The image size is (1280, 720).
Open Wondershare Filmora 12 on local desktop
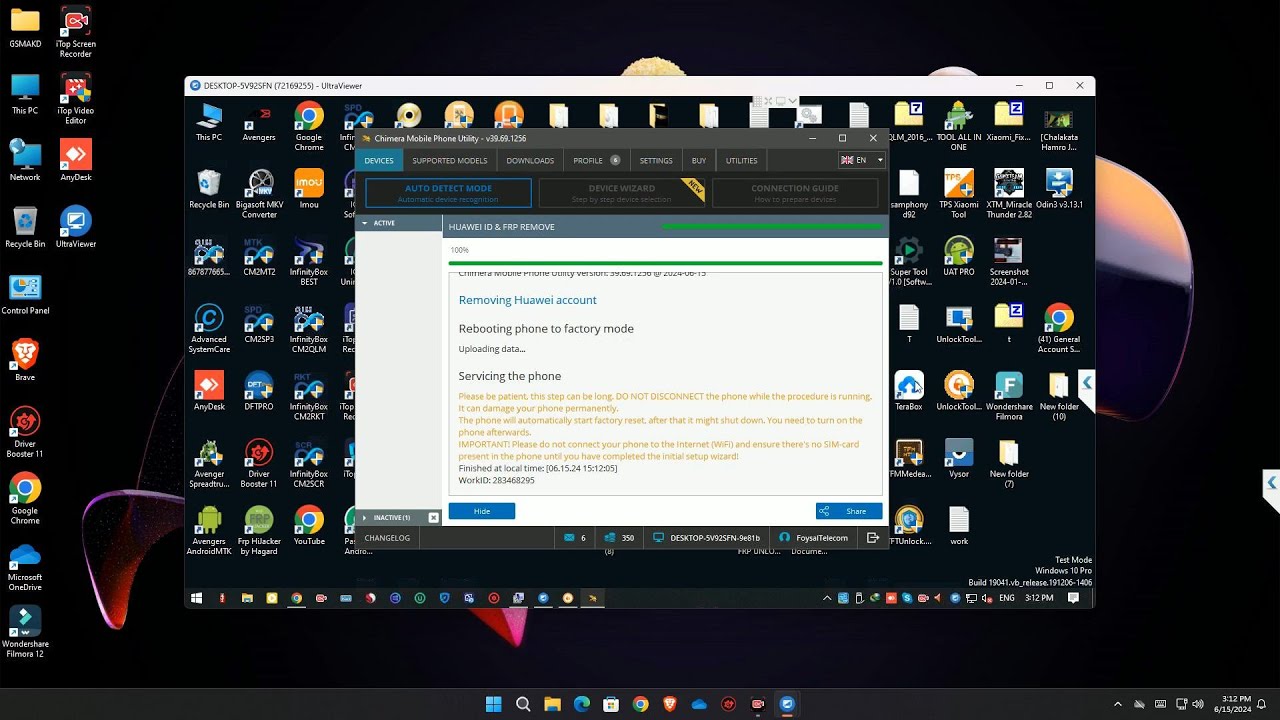(x=25, y=631)
